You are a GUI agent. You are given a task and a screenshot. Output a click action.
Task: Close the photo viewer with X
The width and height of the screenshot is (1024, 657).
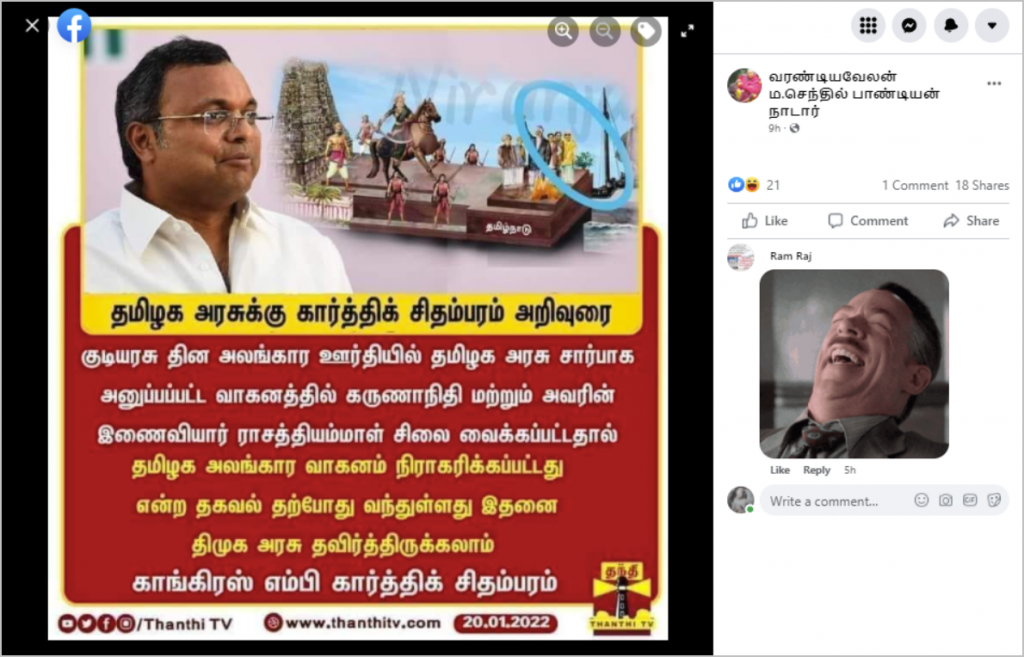point(32,25)
